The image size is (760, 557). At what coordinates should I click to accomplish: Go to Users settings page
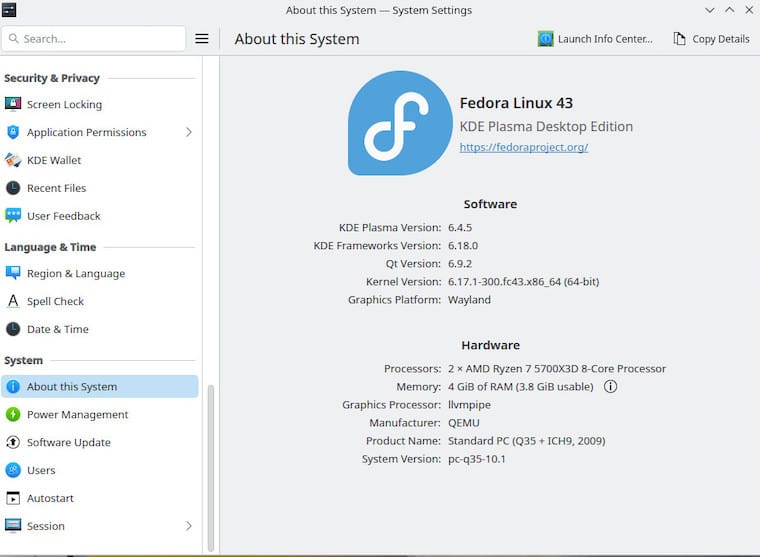(99, 470)
